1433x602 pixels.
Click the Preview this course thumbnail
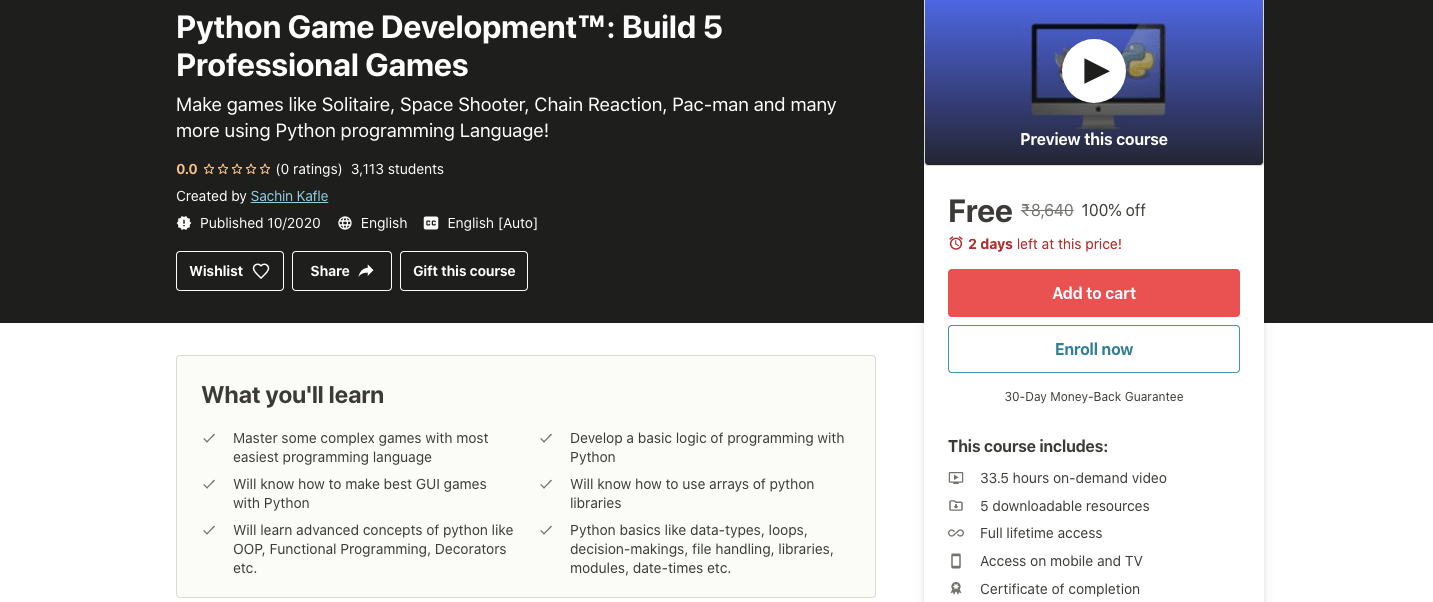tap(1094, 82)
